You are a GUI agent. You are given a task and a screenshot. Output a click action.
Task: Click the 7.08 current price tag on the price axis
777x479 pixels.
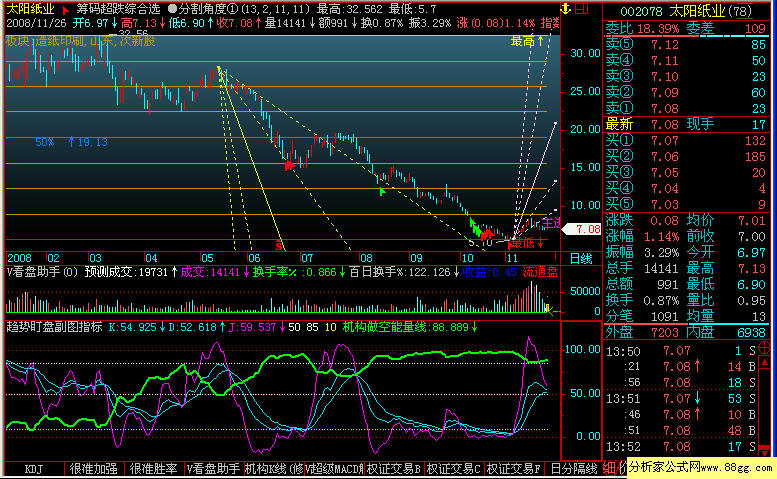pyautogui.click(x=582, y=229)
